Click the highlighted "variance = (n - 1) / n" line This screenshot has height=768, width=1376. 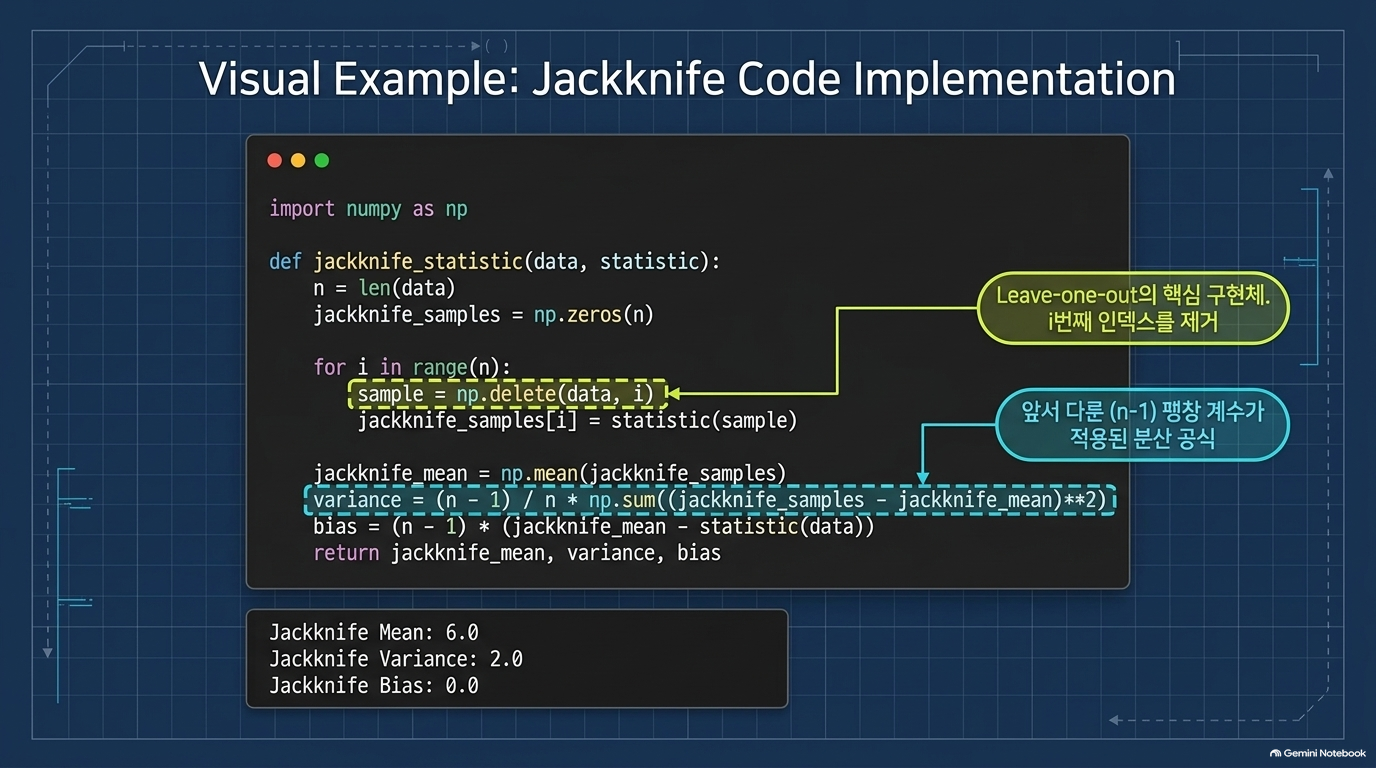(x=710, y=499)
